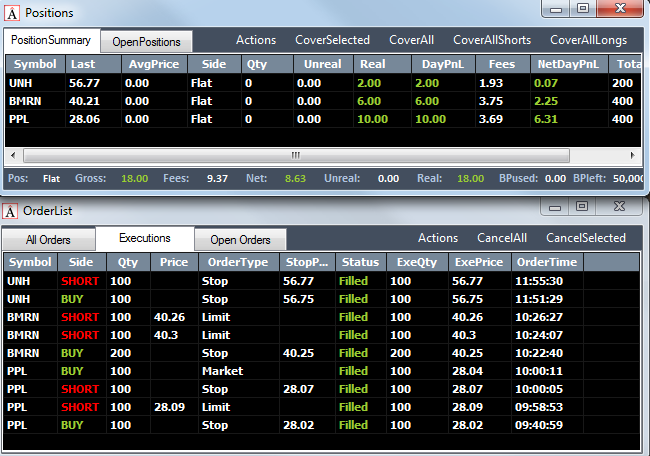Screen dimensions: 650x456
Task: Open the All Orders tab
Action: 48,240
